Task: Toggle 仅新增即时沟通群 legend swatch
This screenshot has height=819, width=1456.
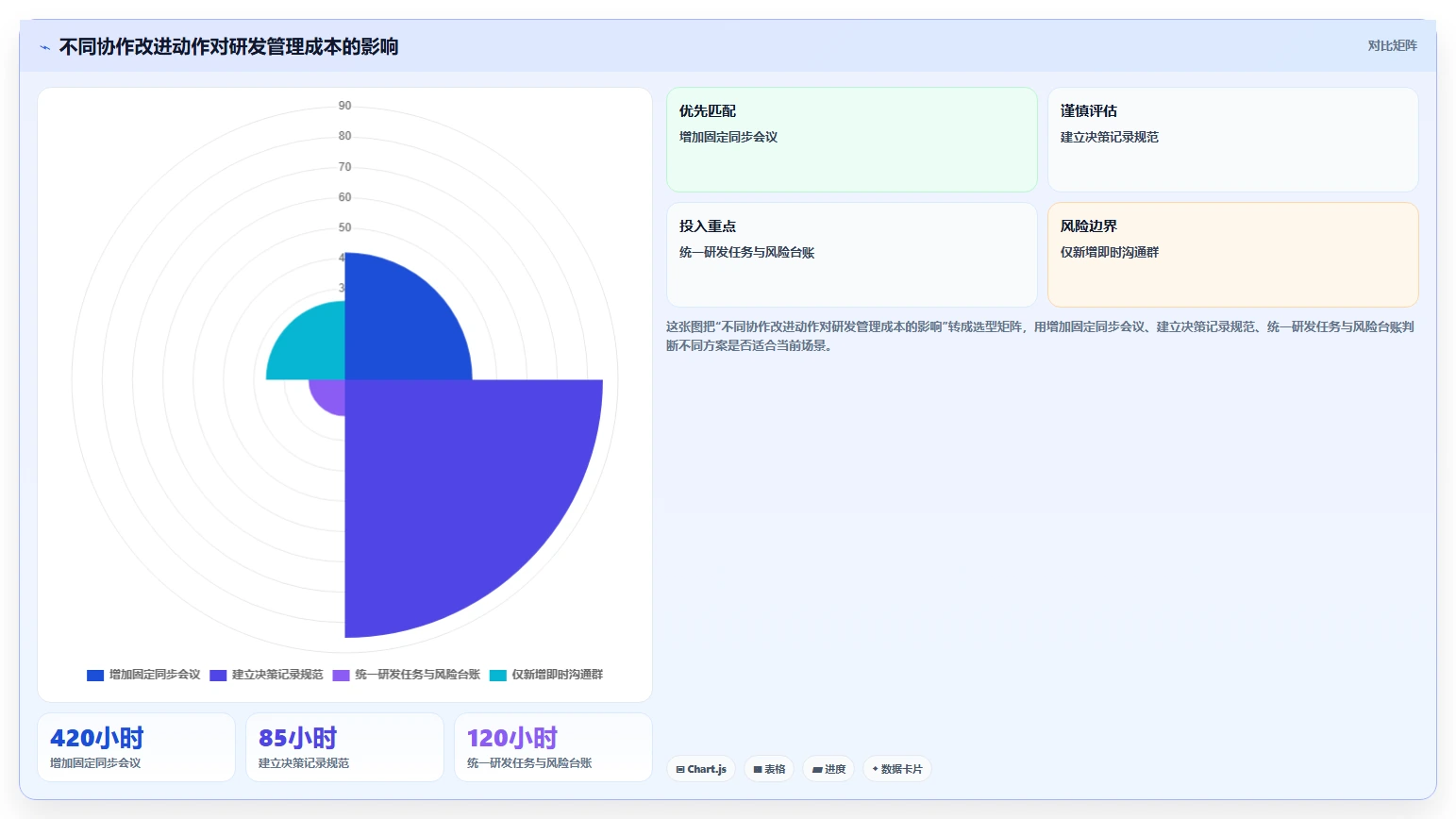Action: 498,675
